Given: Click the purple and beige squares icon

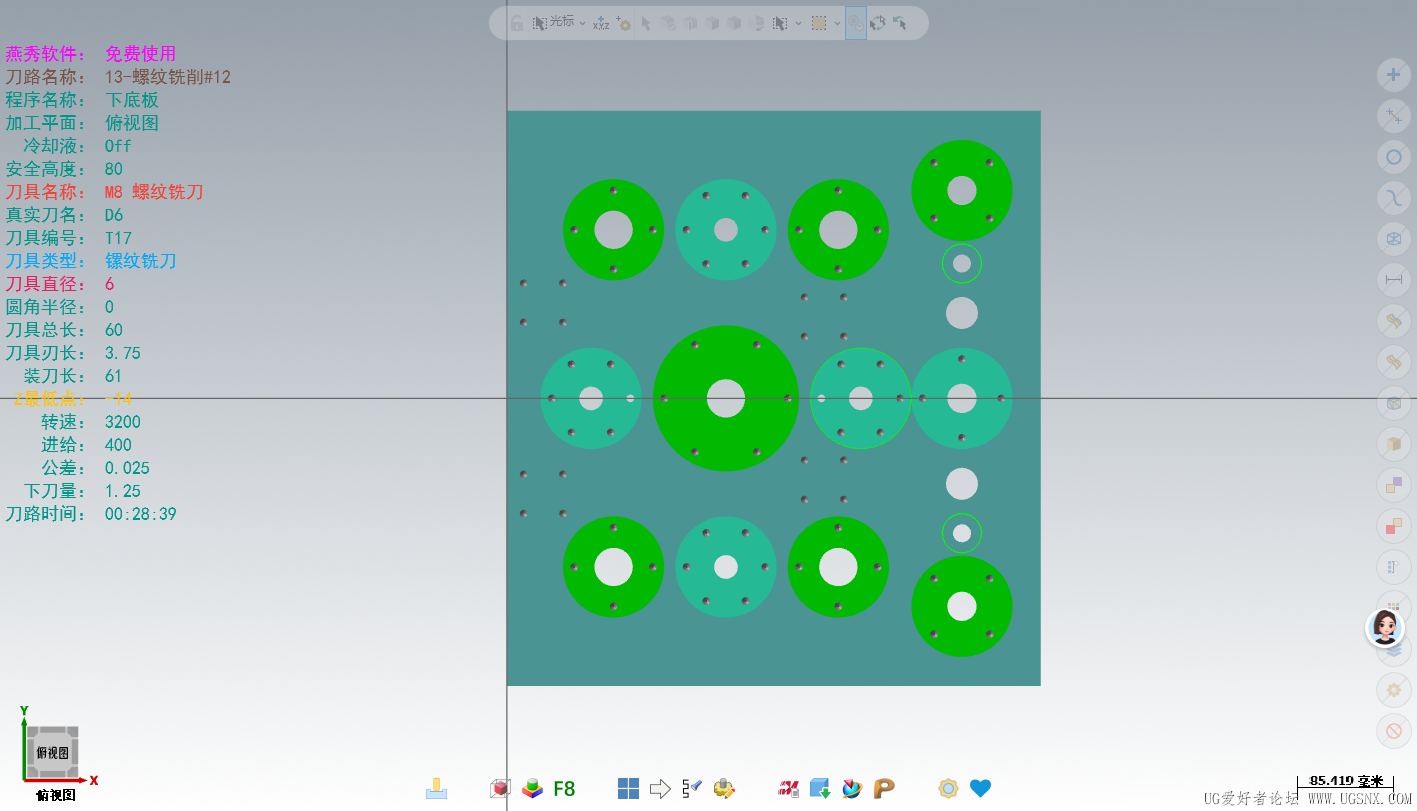Looking at the screenshot, I should tap(1393, 486).
